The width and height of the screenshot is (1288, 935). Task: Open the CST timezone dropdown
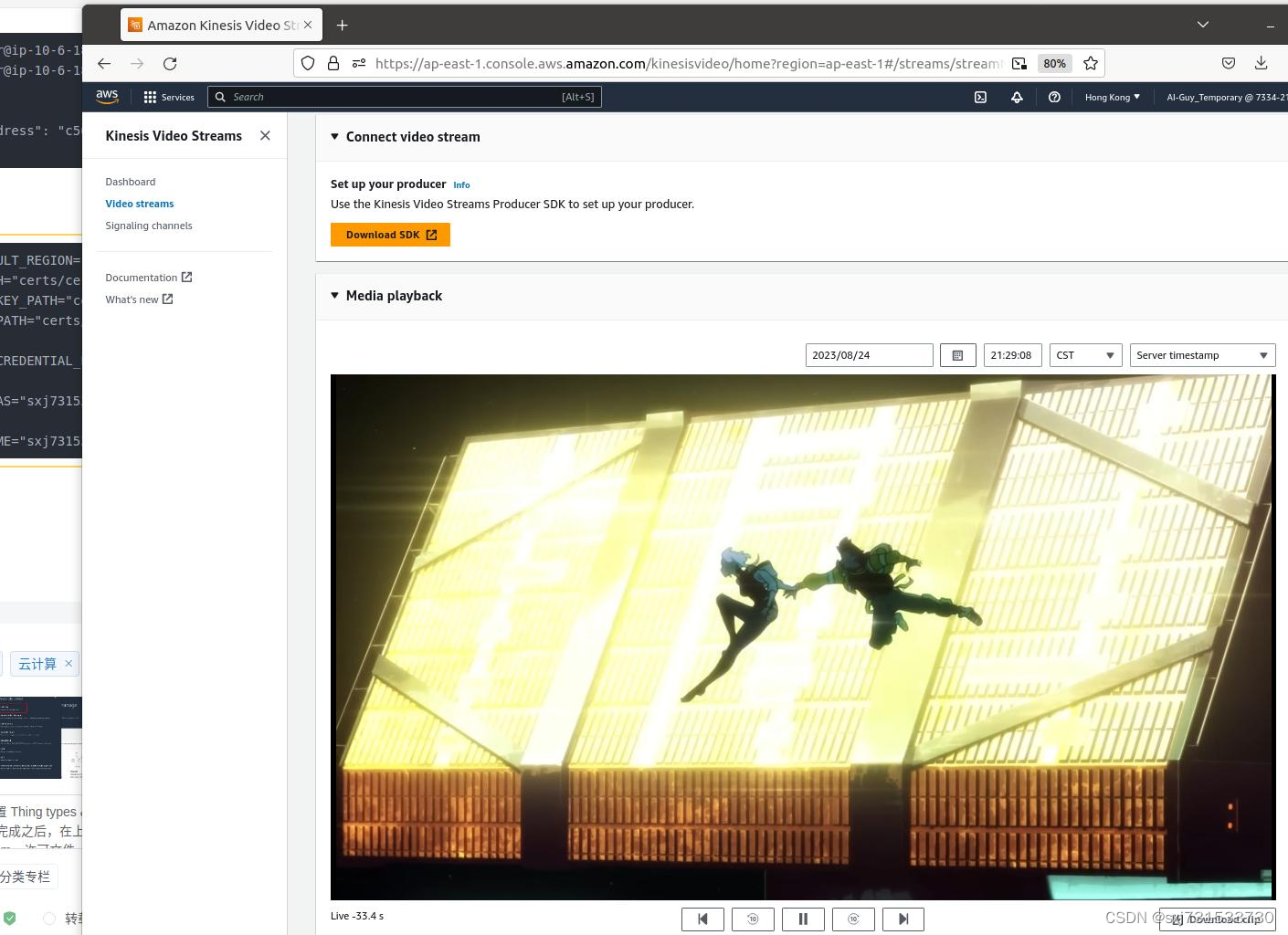pos(1086,355)
